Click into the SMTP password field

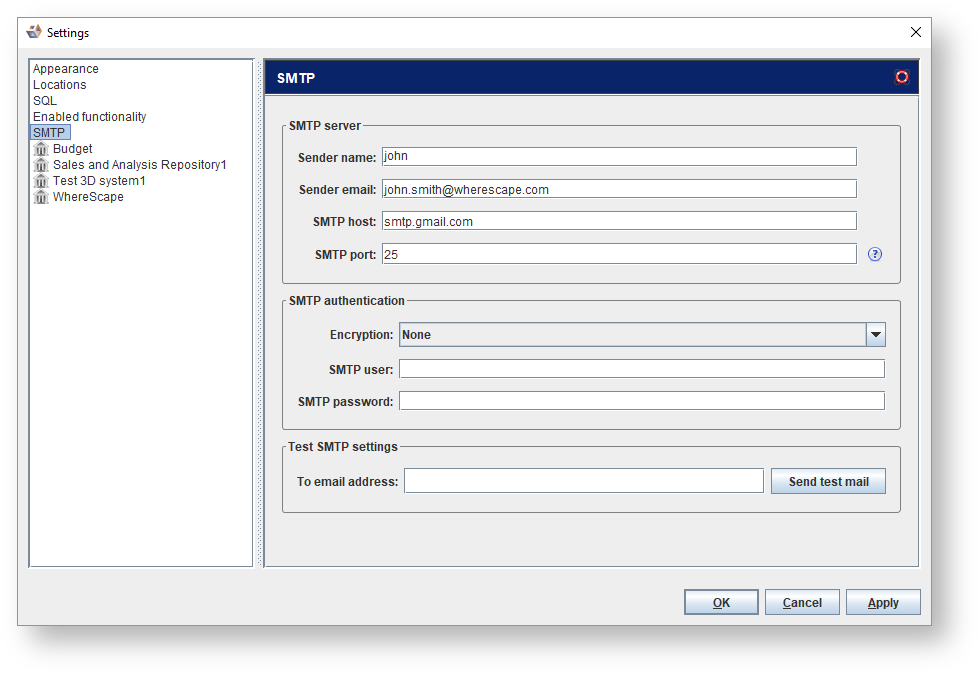(642, 401)
